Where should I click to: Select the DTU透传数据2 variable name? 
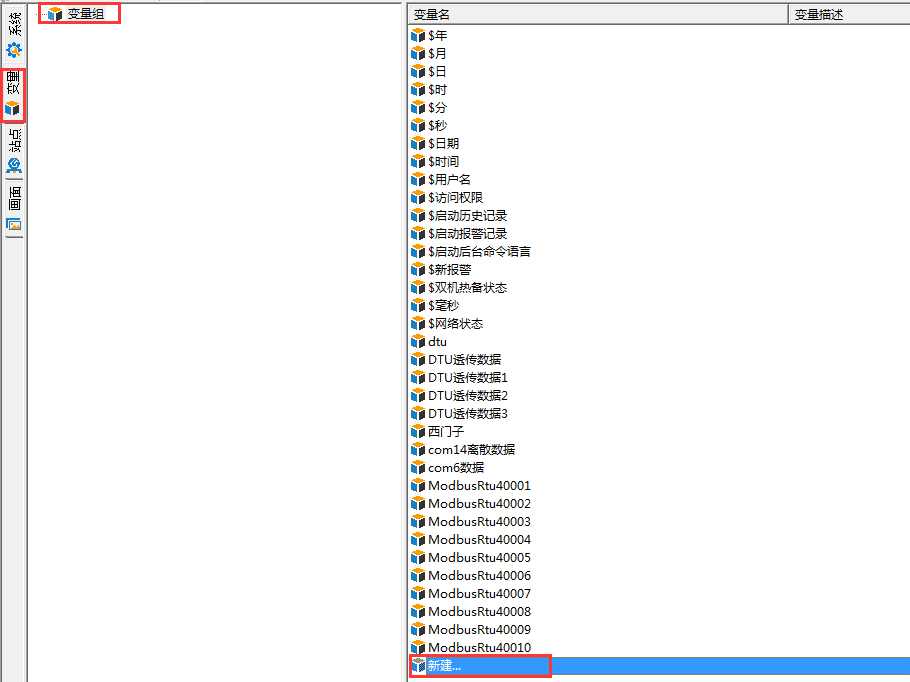(x=468, y=396)
